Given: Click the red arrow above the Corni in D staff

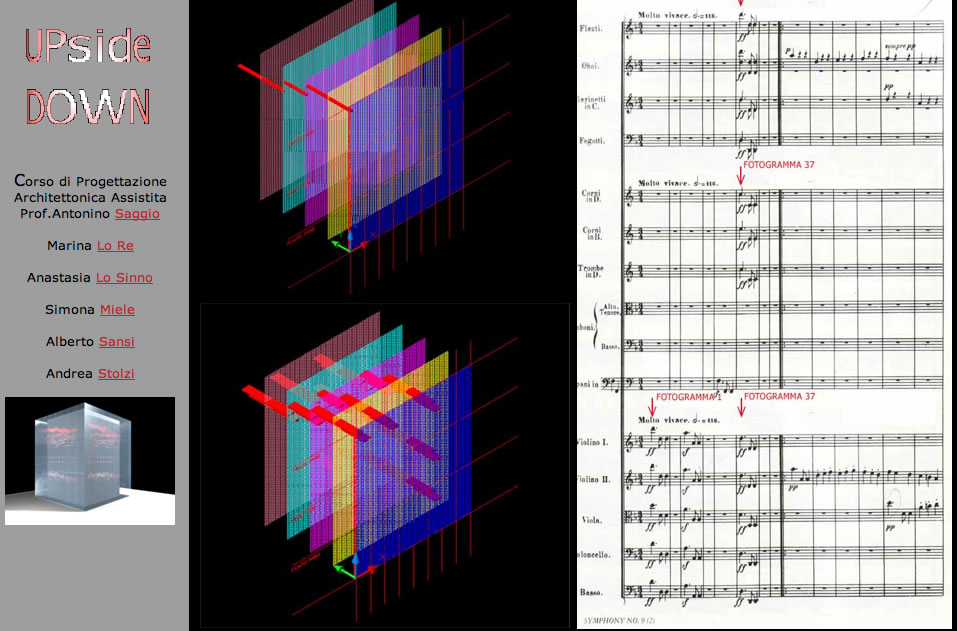Looking at the screenshot, I should pyautogui.click(x=740, y=176).
